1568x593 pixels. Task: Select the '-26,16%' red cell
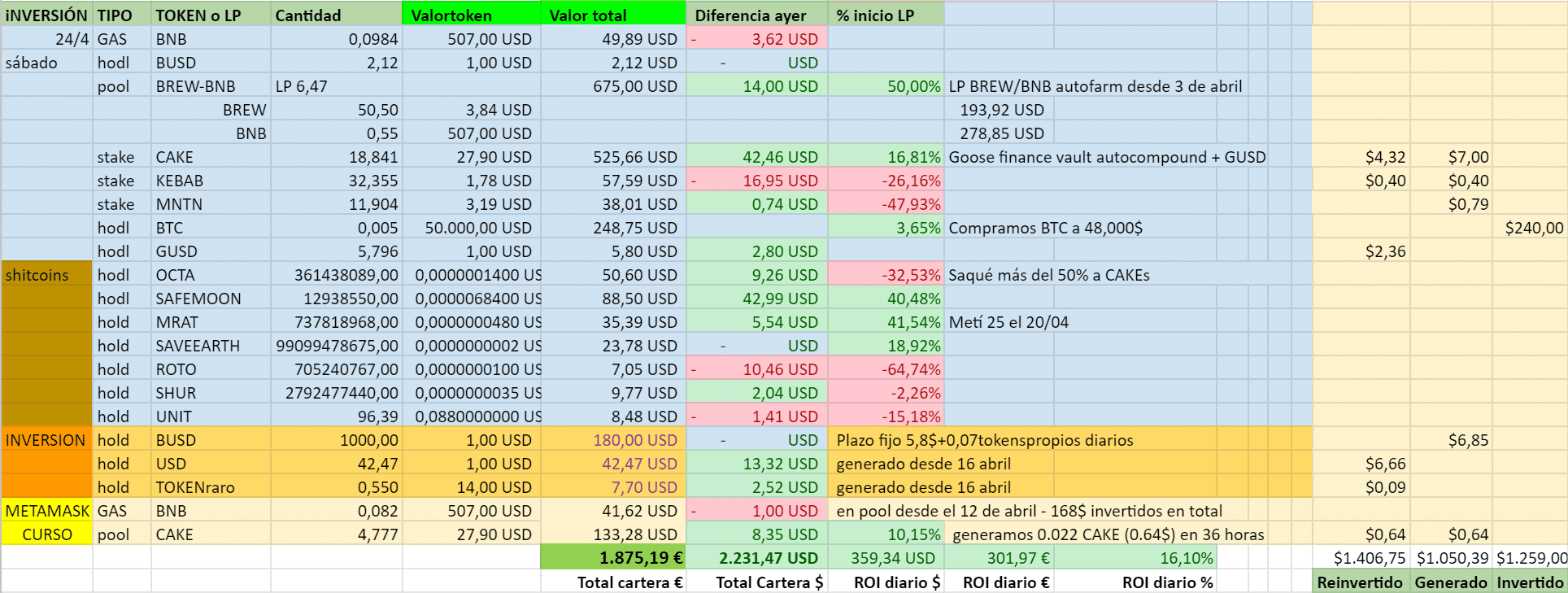886,180
